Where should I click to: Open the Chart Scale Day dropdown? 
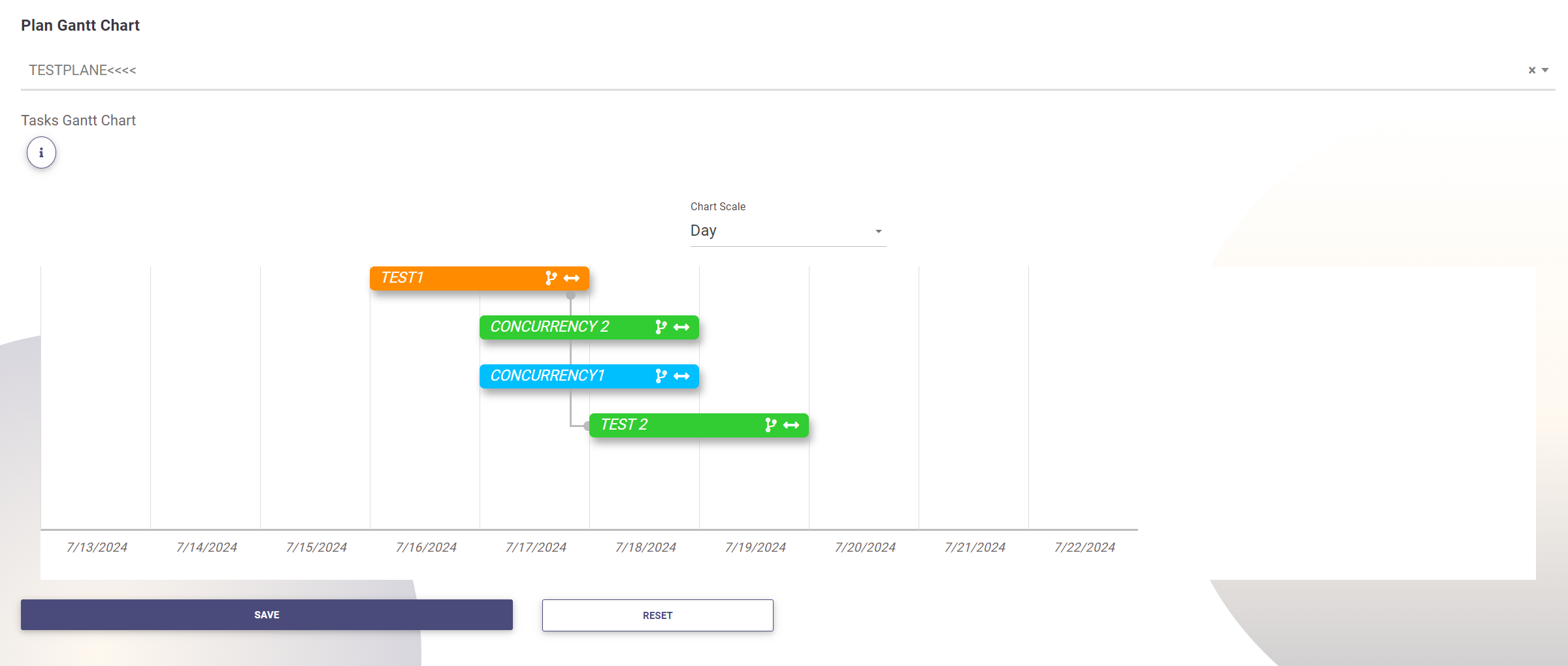(x=787, y=231)
